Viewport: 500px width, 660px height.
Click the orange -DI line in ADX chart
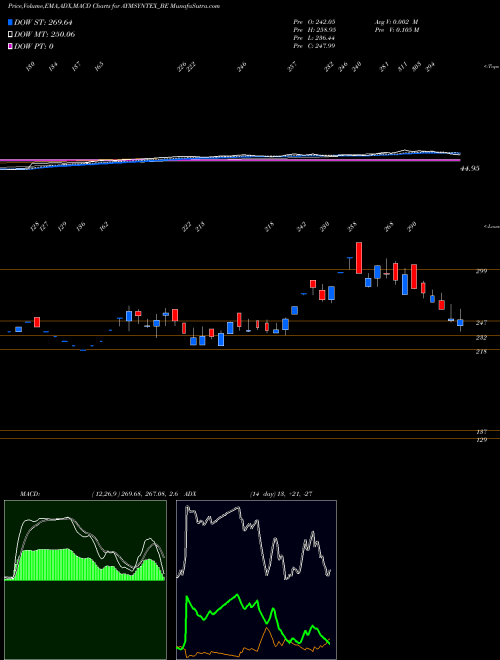click(267, 628)
